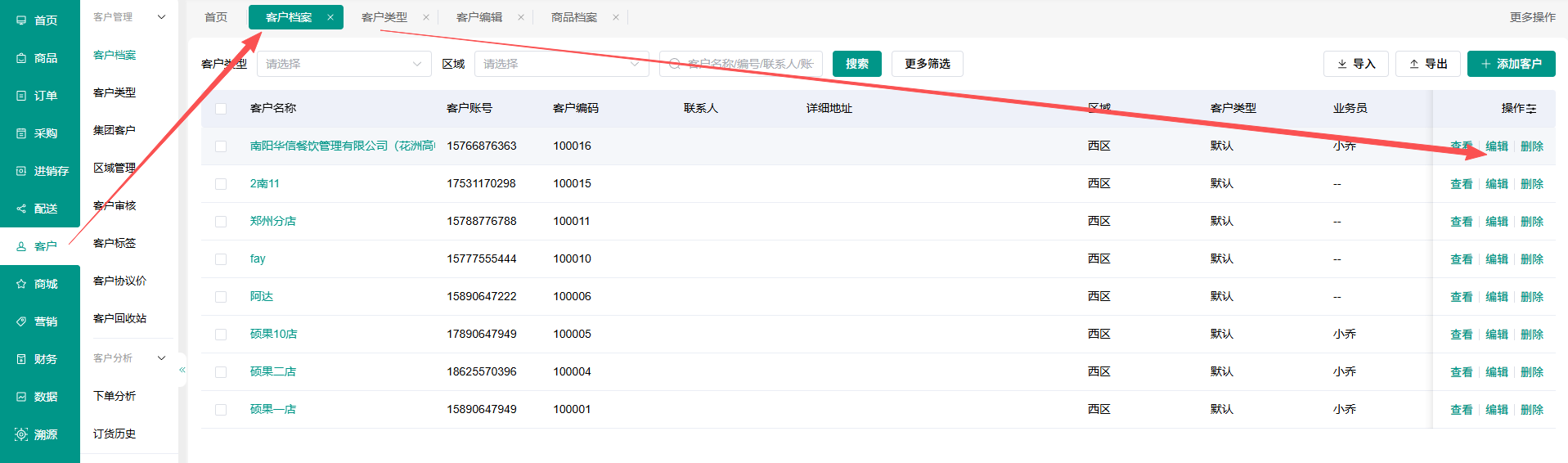
Task: Click the 更多筛选 button
Action: [928, 64]
